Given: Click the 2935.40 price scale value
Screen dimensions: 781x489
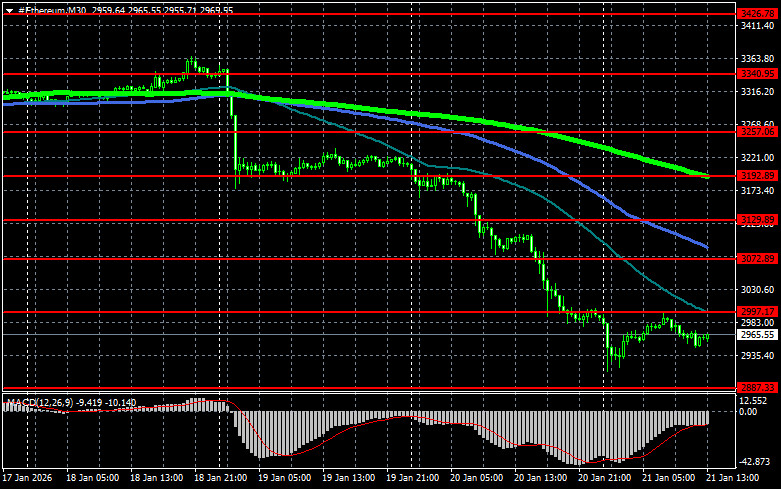Looking at the screenshot, I should (x=758, y=356).
